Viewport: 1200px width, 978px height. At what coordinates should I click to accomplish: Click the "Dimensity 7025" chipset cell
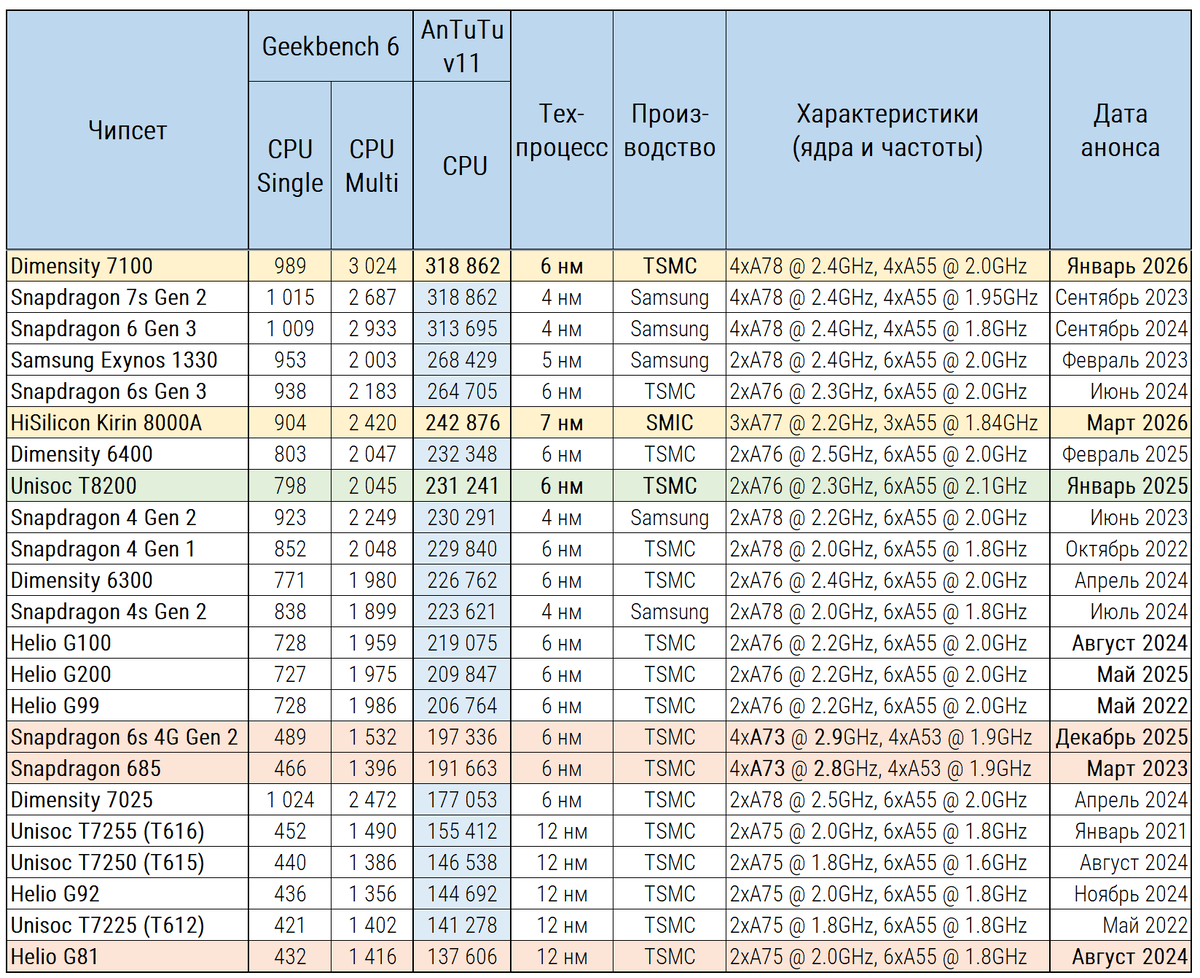(x=127, y=800)
